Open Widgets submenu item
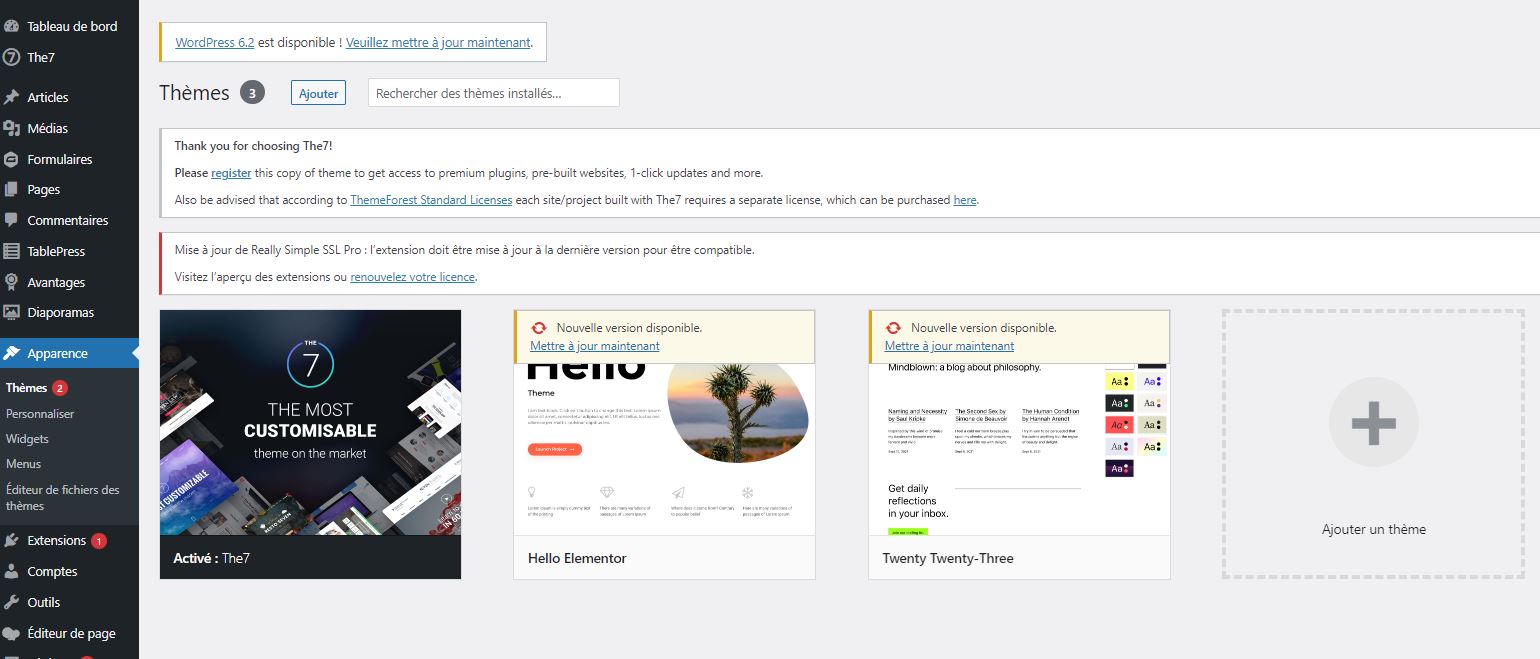This screenshot has width=1540, height=659. tap(27, 438)
